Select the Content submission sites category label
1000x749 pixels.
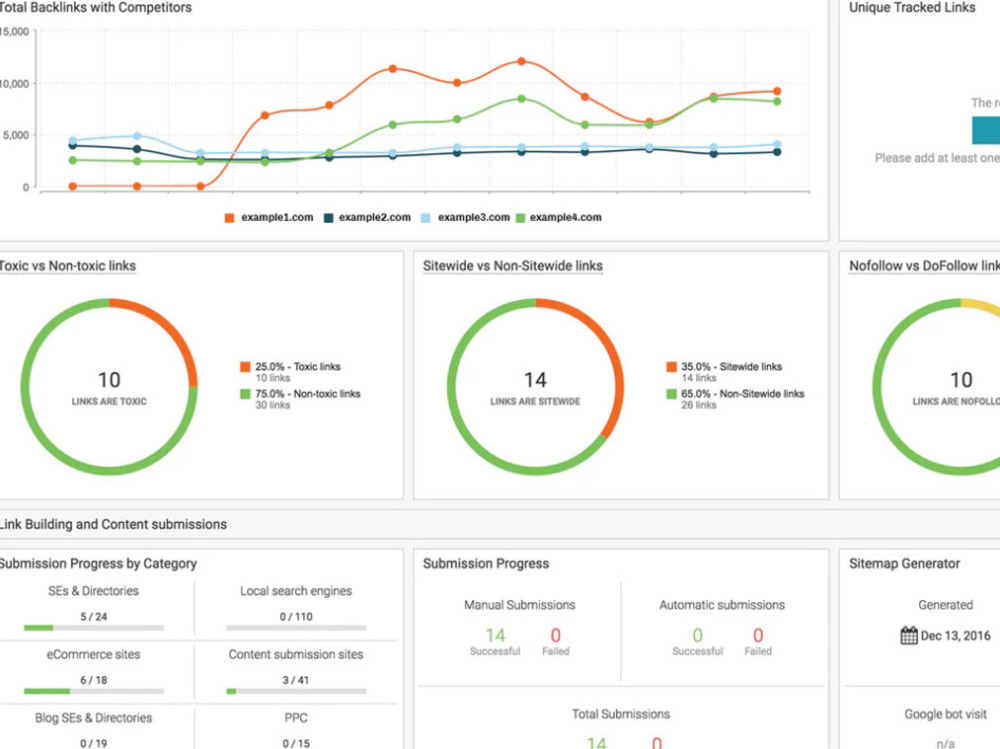coord(296,655)
